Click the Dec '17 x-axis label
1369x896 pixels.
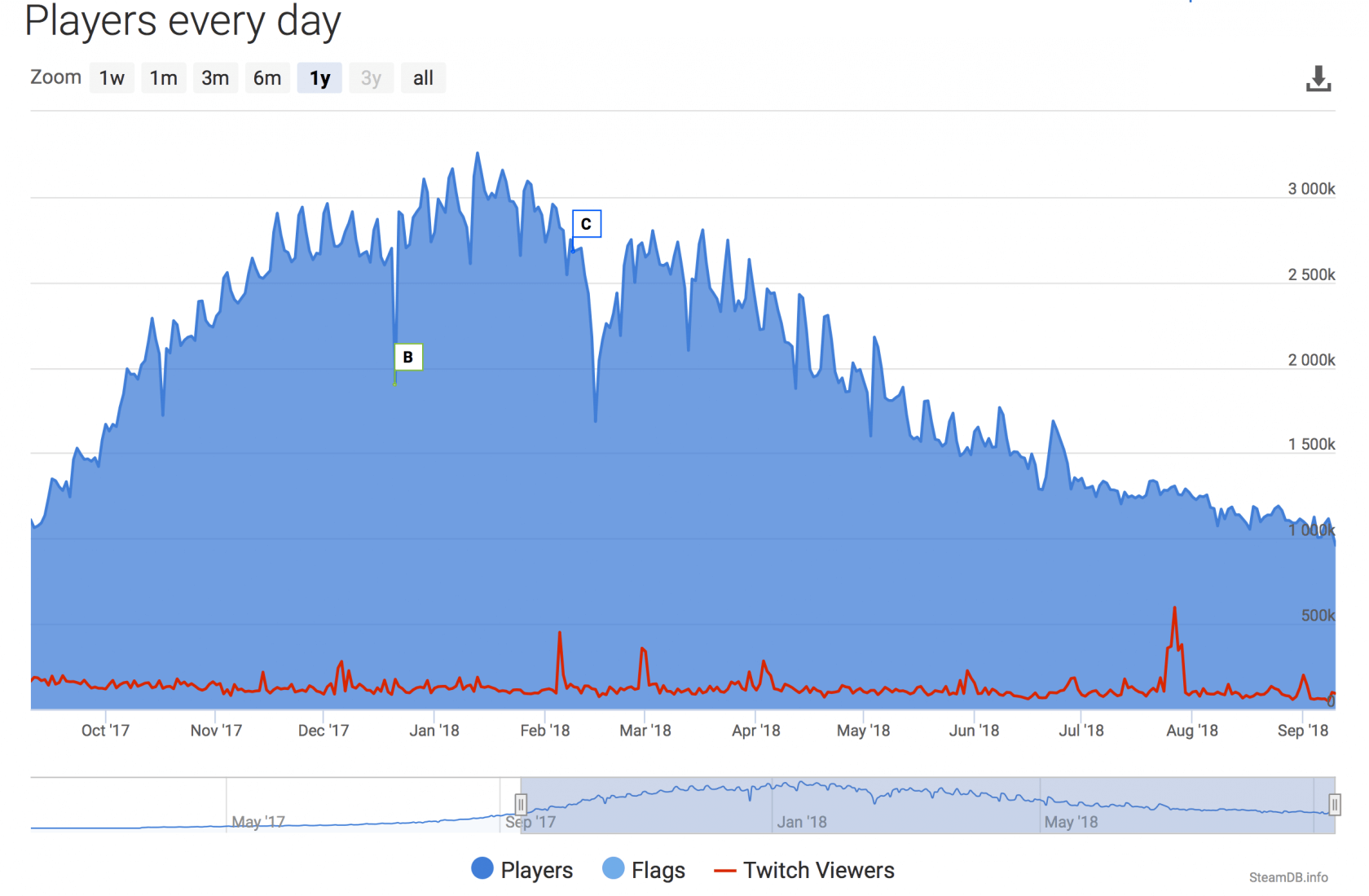324,731
